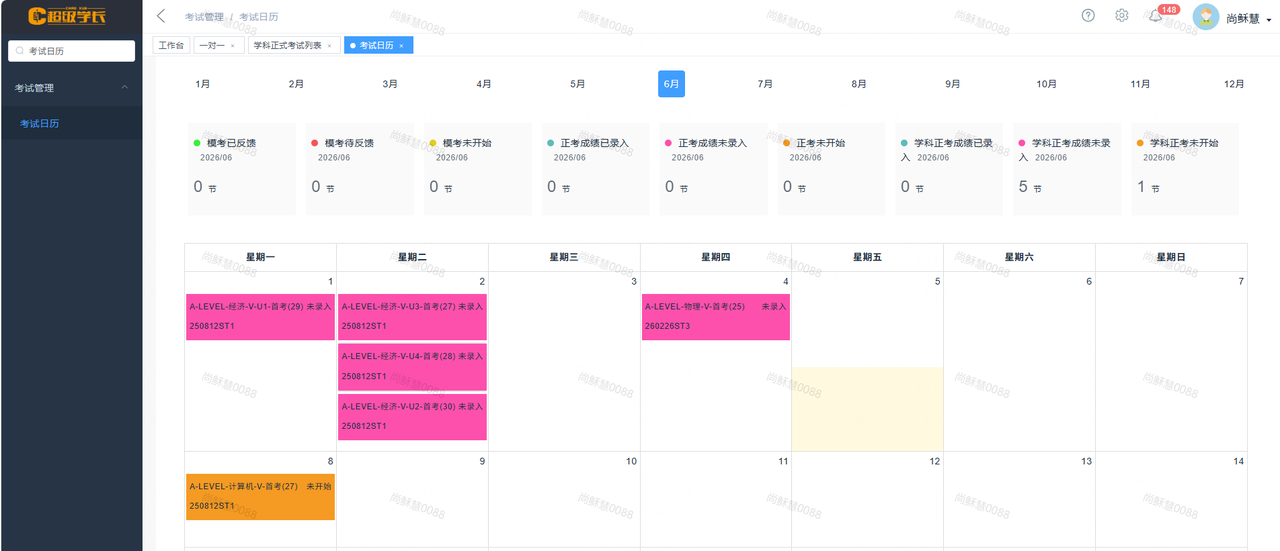Close the 考试日历 tab

pyautogui.click(x=401, y=46)
